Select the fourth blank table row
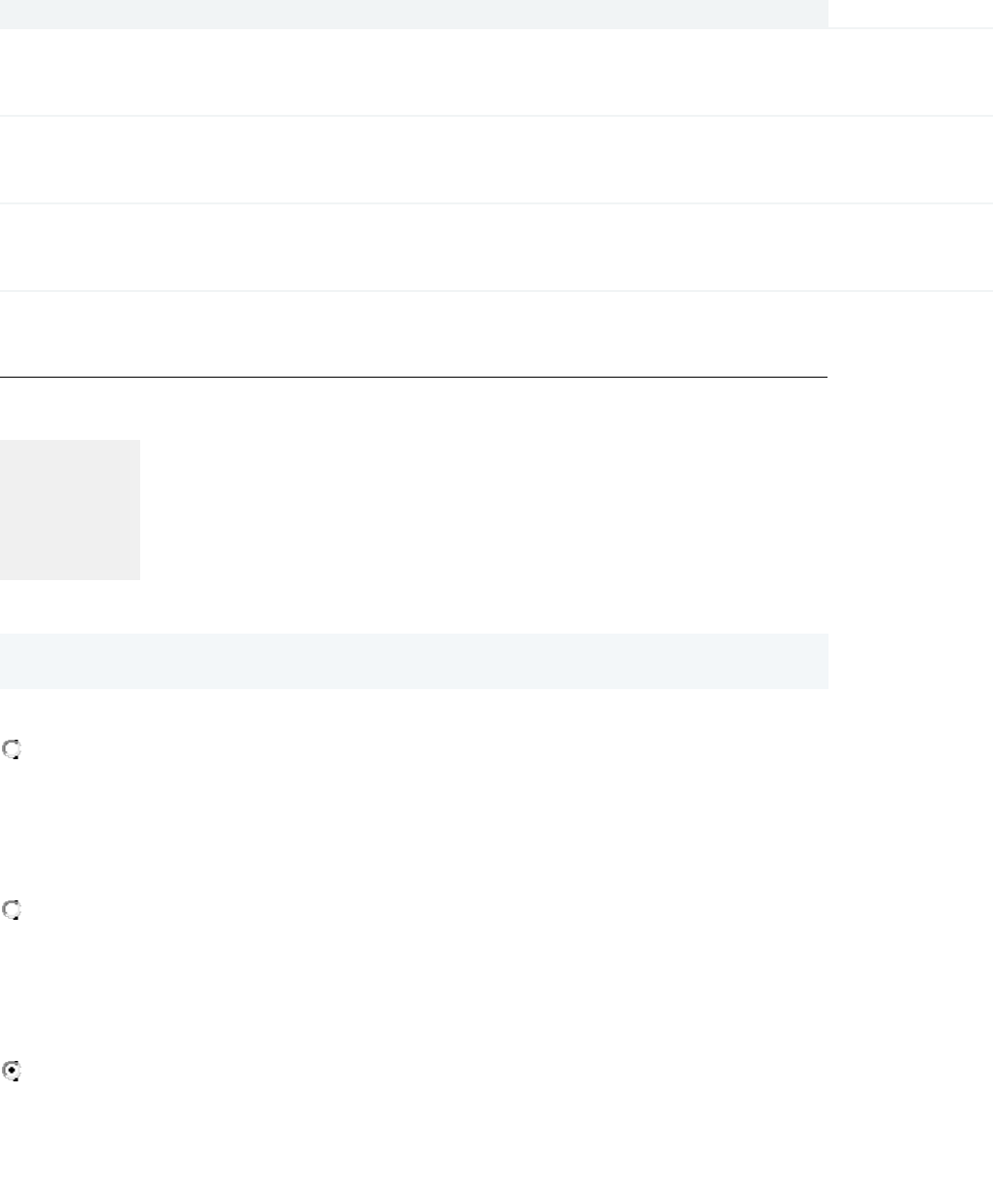This screenshot has width=993, height=1204. [x=414, y=334]
